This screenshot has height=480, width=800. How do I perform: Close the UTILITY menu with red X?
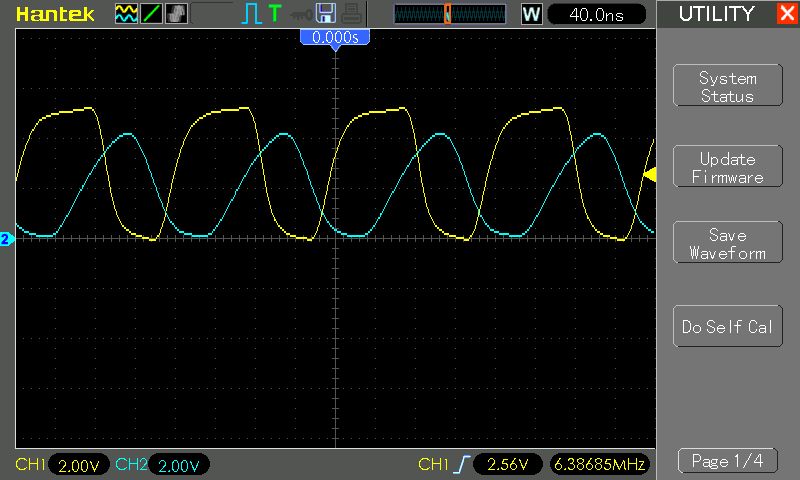coord(787,13)
